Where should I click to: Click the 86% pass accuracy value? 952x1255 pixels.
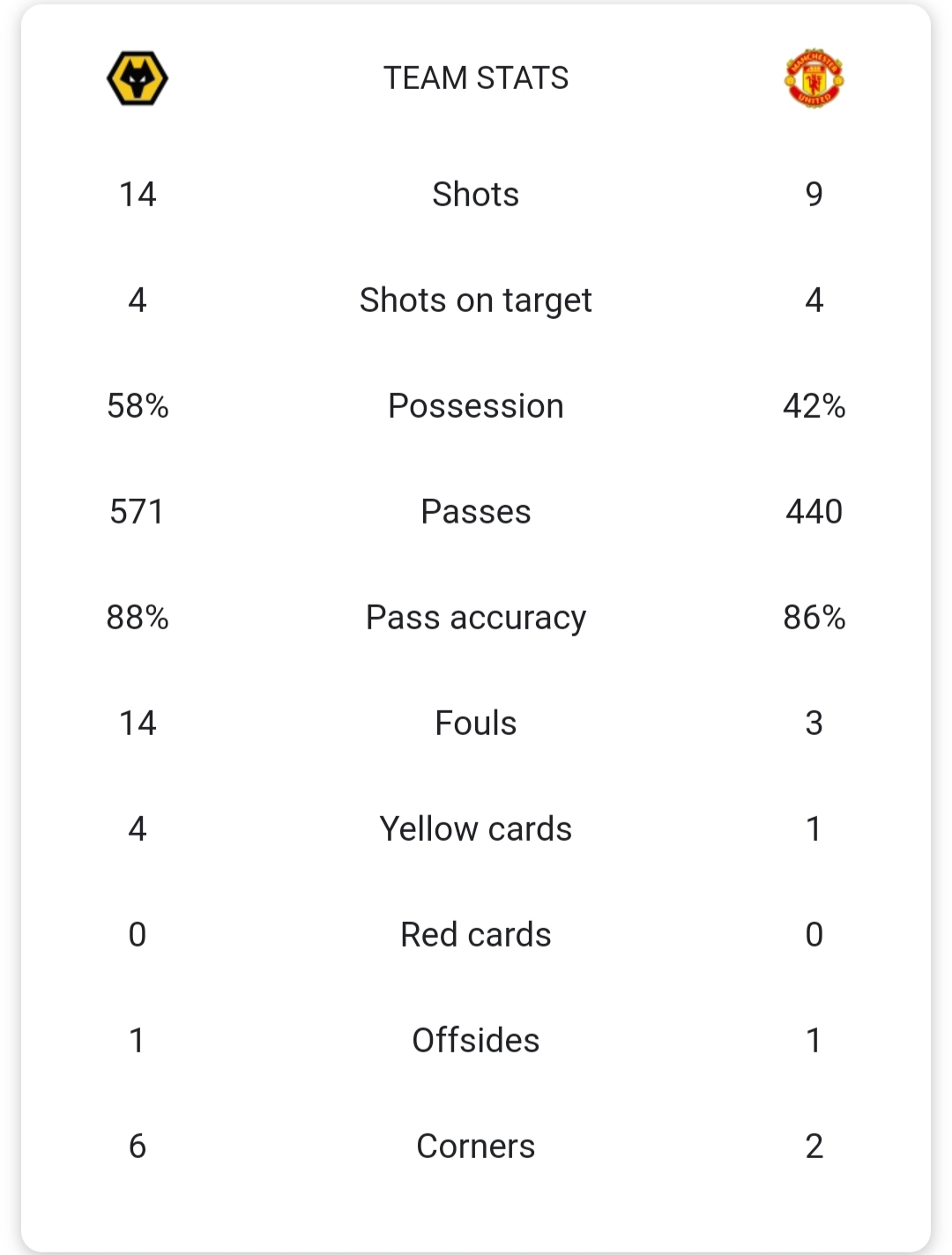tap(814, 618)
